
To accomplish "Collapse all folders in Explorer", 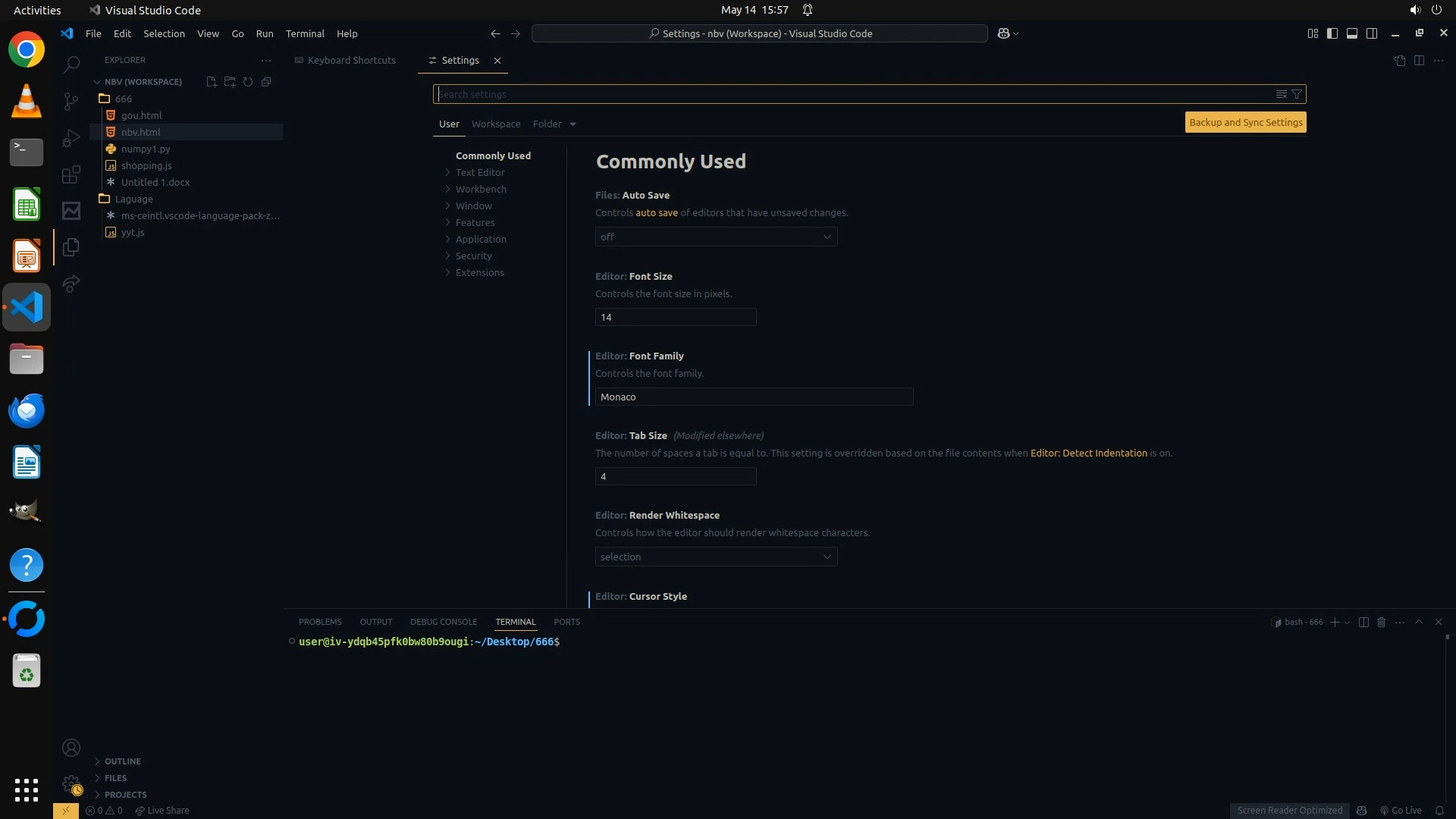I will click(266, 82).
